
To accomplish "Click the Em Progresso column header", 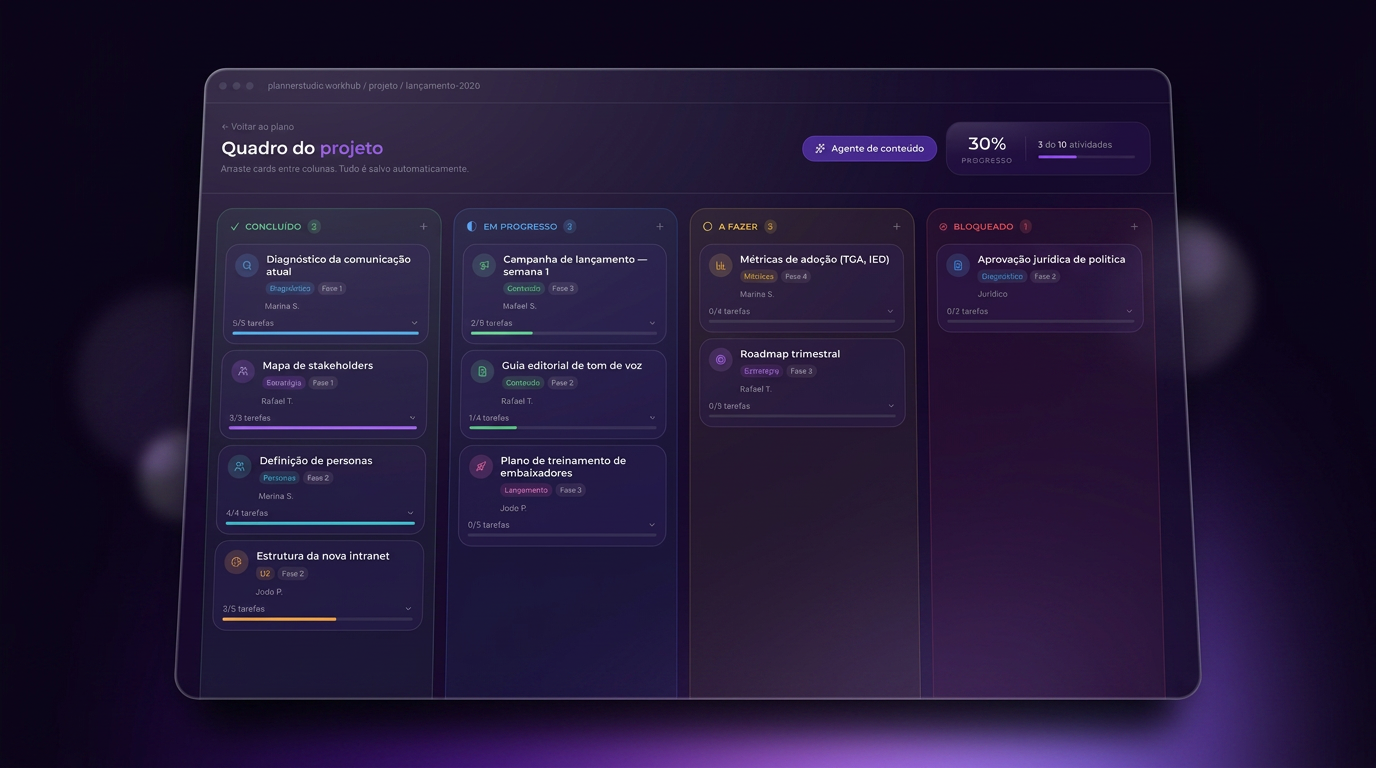I will click(x=520, y=227).
